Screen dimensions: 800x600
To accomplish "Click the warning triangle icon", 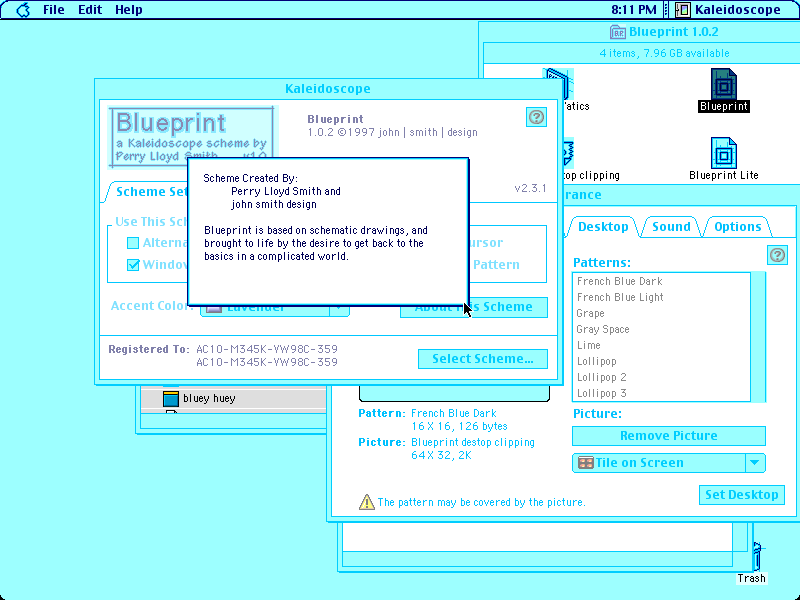I will 366,502.
